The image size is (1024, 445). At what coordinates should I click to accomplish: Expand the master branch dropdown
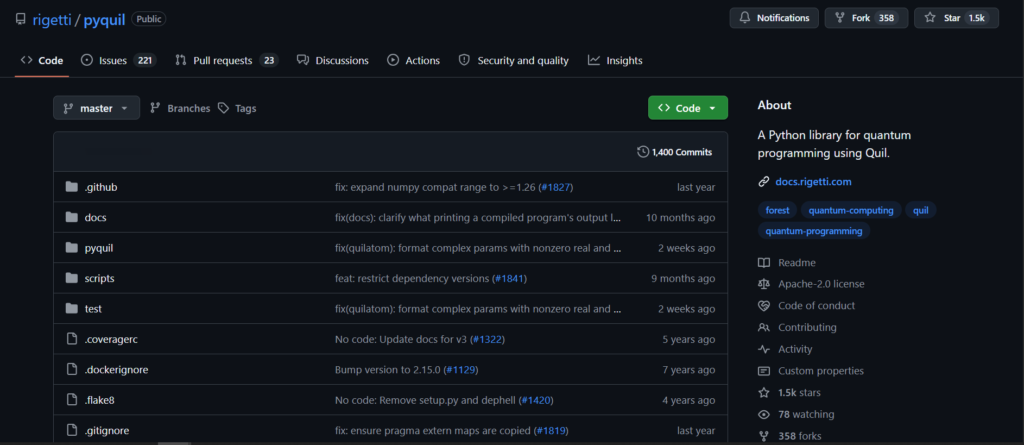click(x=97, y=108)
